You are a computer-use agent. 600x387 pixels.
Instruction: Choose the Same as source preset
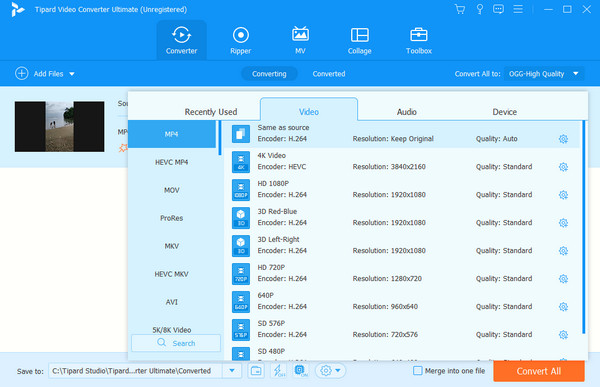[x=402, y=134]
